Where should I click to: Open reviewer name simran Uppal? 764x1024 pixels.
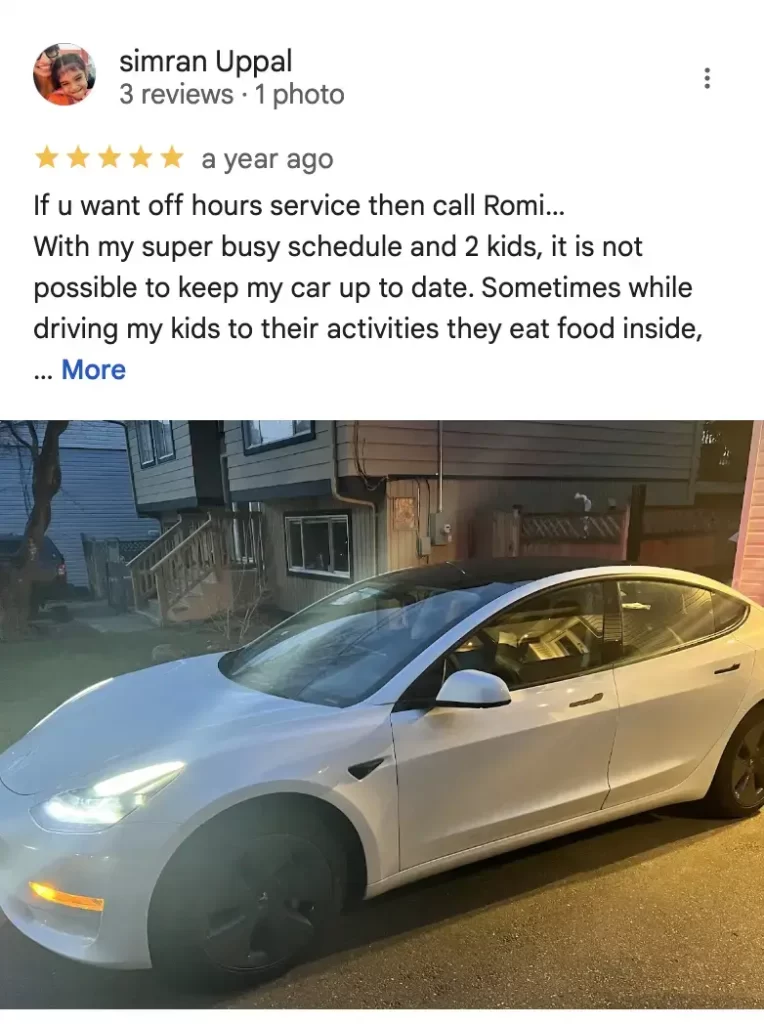point(206,61)
